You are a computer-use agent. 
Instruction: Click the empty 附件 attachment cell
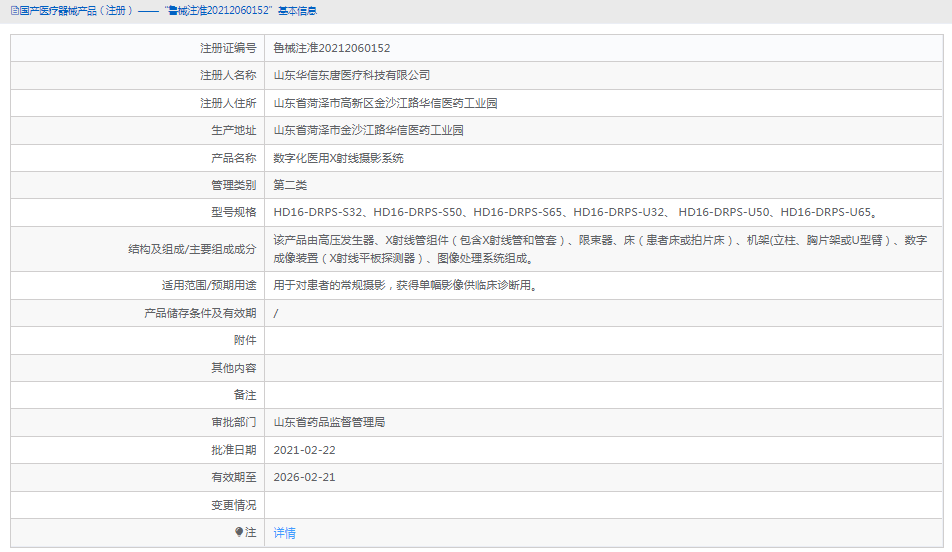600,340
